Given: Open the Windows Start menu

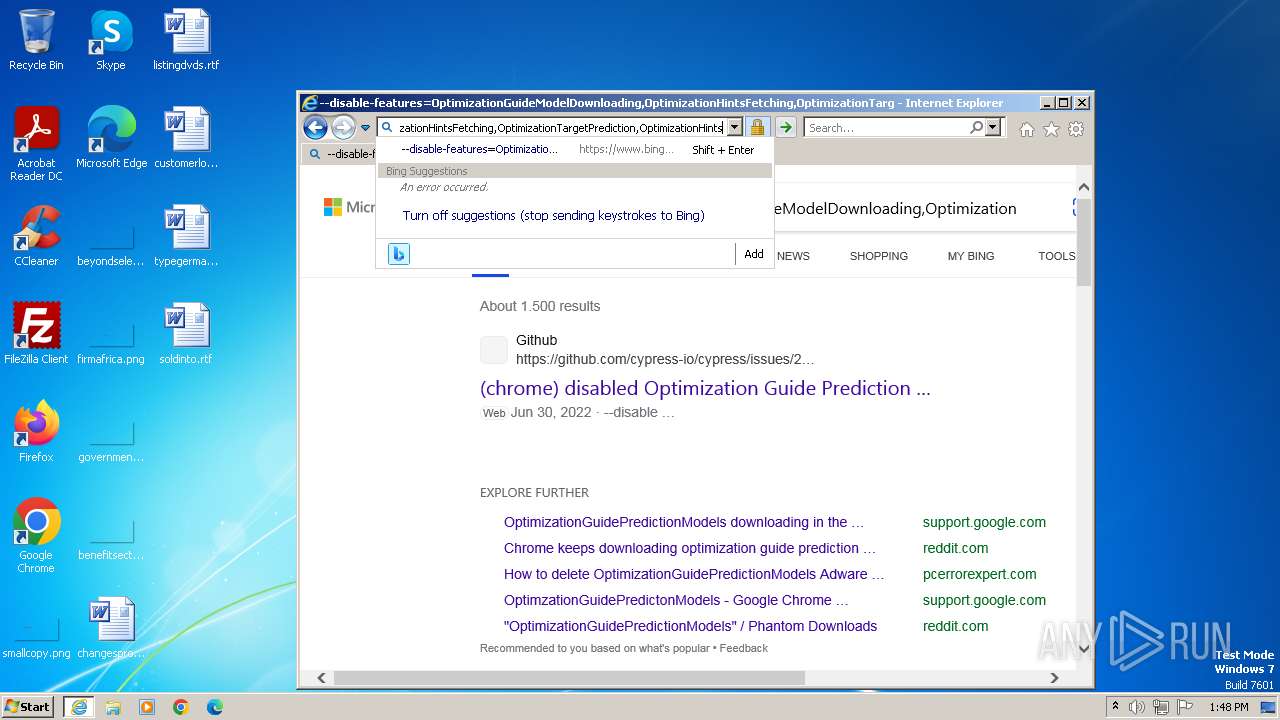Looking at the screenshot, I should coord(28,706).
